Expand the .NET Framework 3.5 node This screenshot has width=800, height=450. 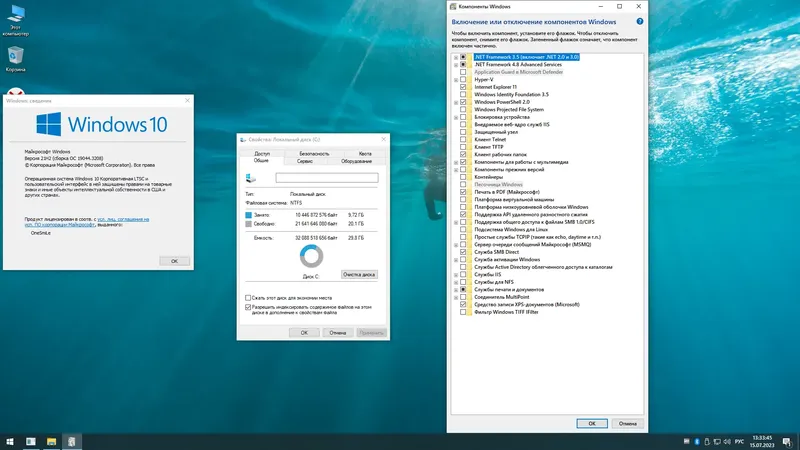[456, 57]
